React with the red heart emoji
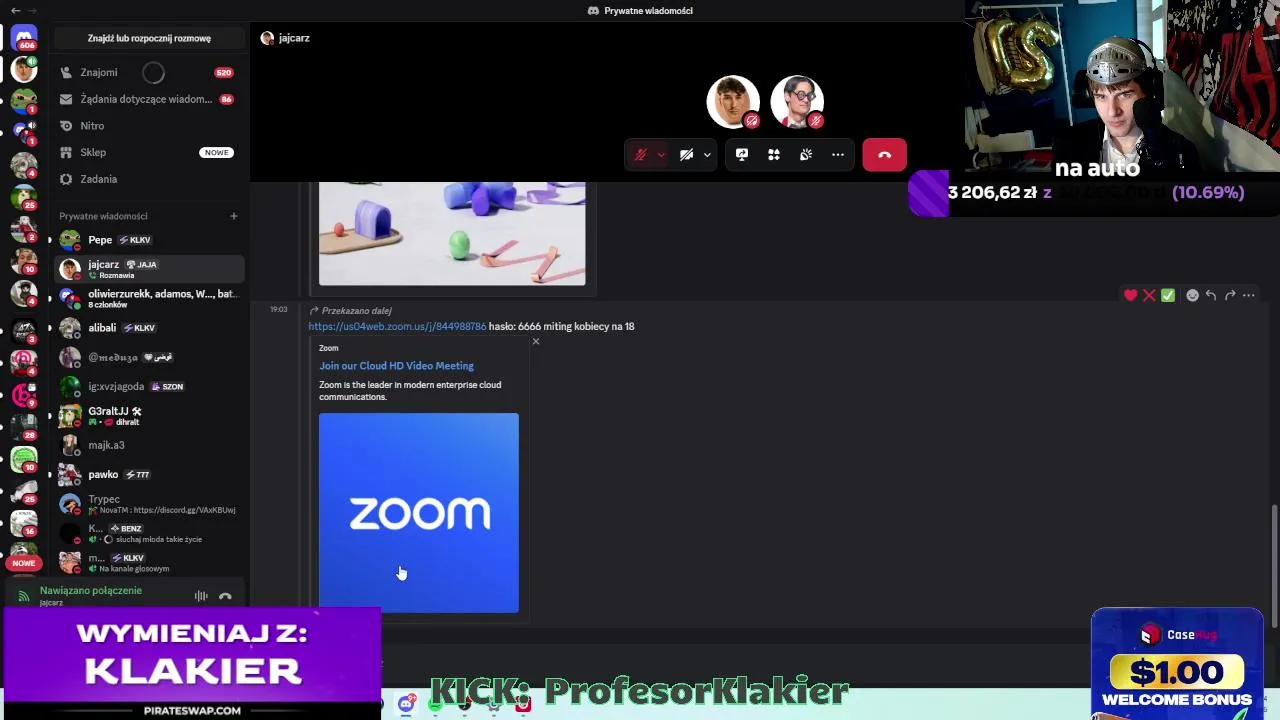Image resolution: width=1280 pixels, height=720 pixels. point(1130,295)
